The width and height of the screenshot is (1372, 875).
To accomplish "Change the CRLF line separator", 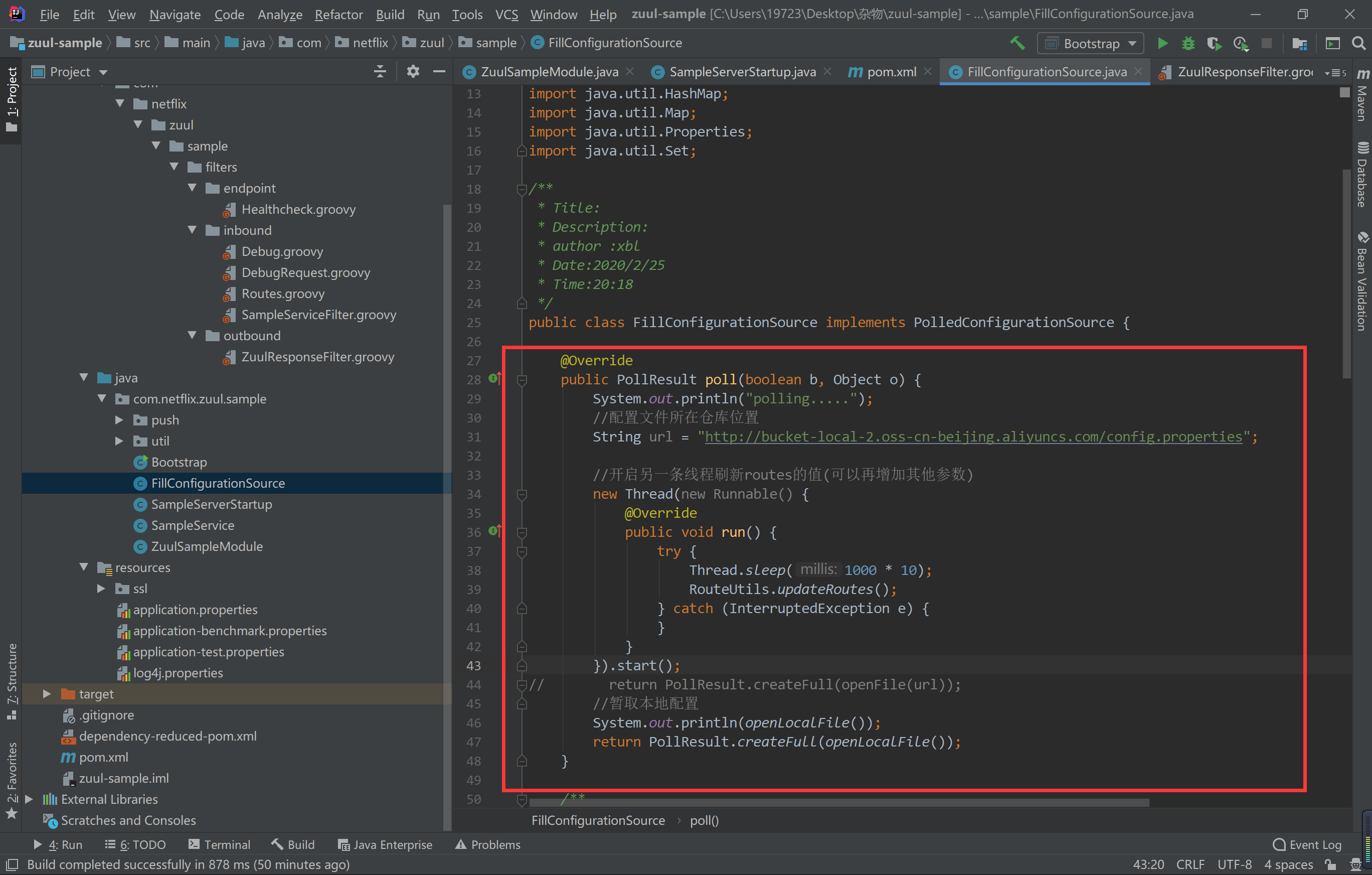I will coord(1190,865).
